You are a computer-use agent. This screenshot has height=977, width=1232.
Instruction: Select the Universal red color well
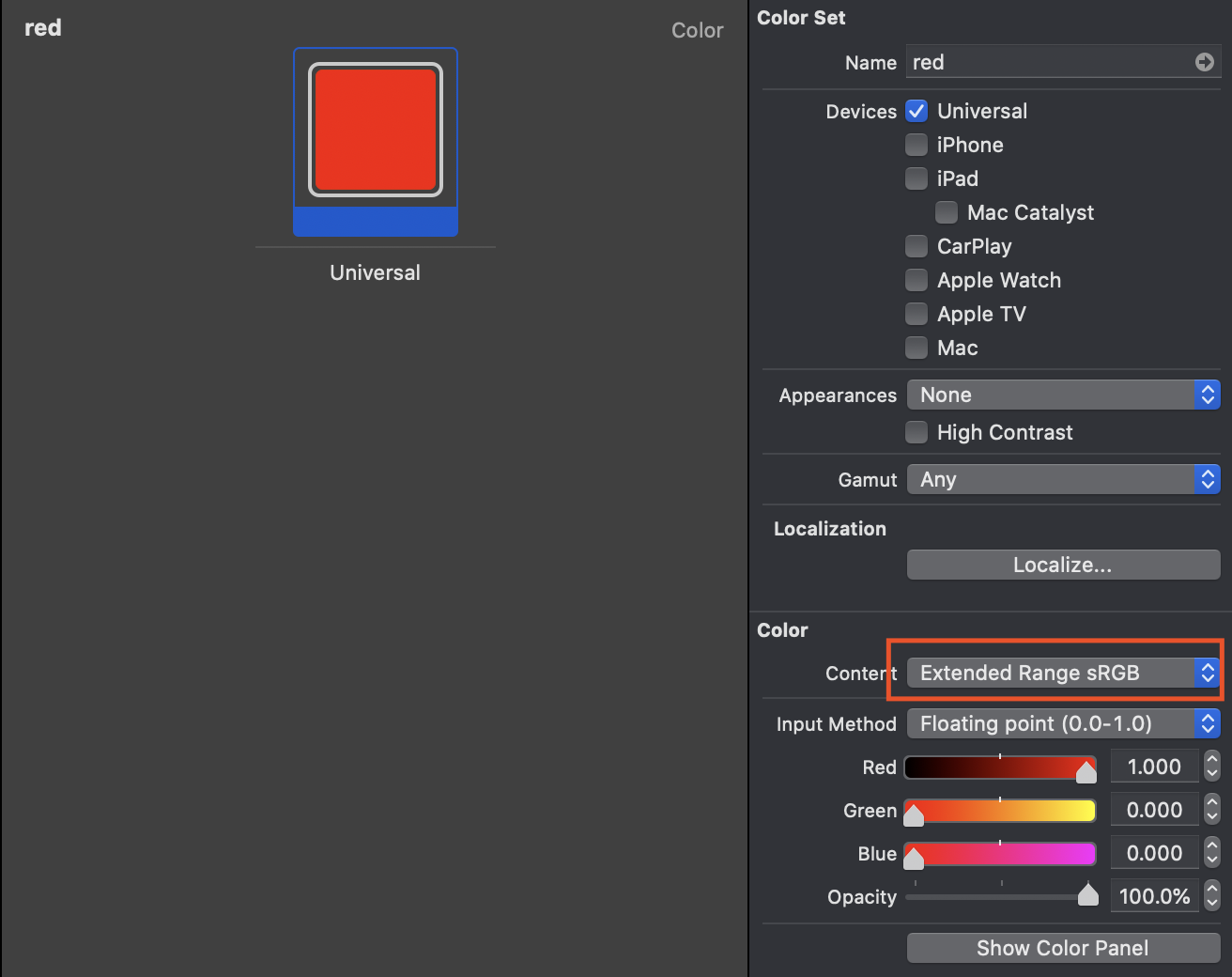[x=376, y=130]
